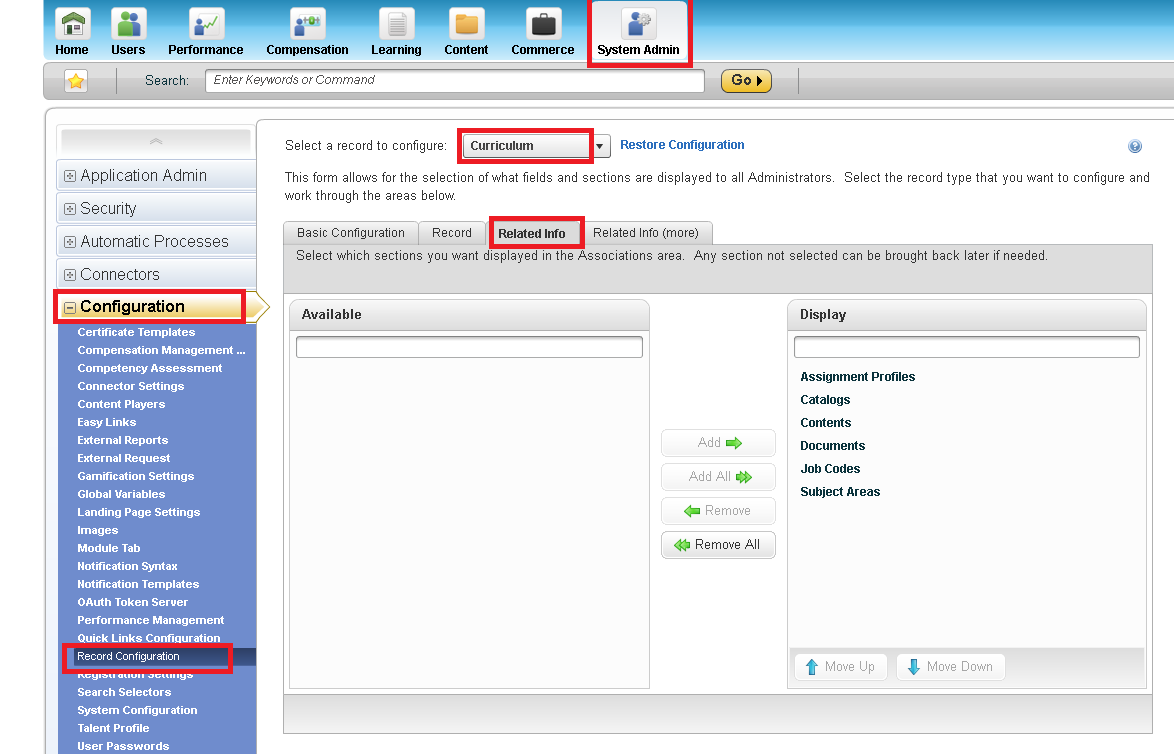Expand the Application Admin section
1174x754 pixels.
tap(70, 176)
